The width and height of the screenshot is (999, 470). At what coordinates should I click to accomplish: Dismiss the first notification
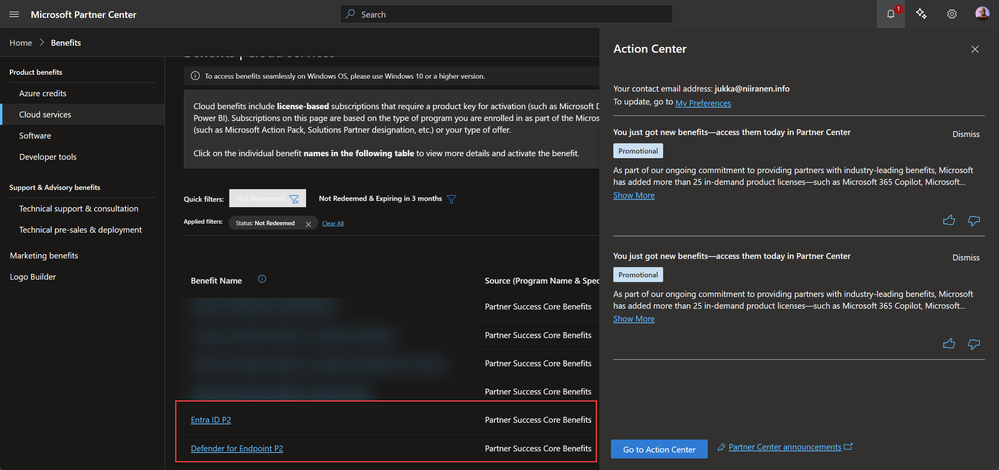point(966,134)
